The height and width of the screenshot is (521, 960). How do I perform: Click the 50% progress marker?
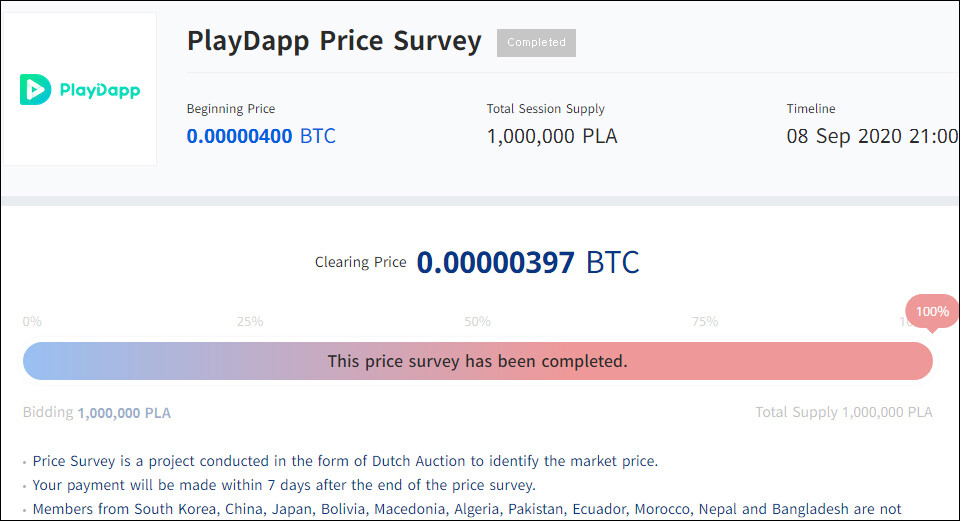(477, 322)
